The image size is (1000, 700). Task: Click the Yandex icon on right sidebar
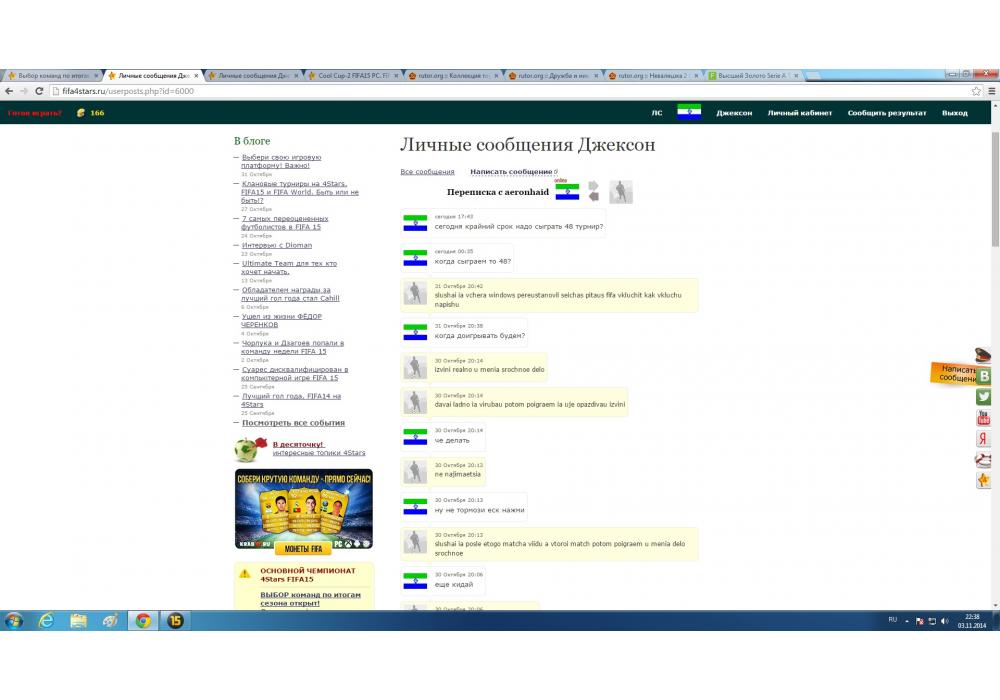pos(984,439)
